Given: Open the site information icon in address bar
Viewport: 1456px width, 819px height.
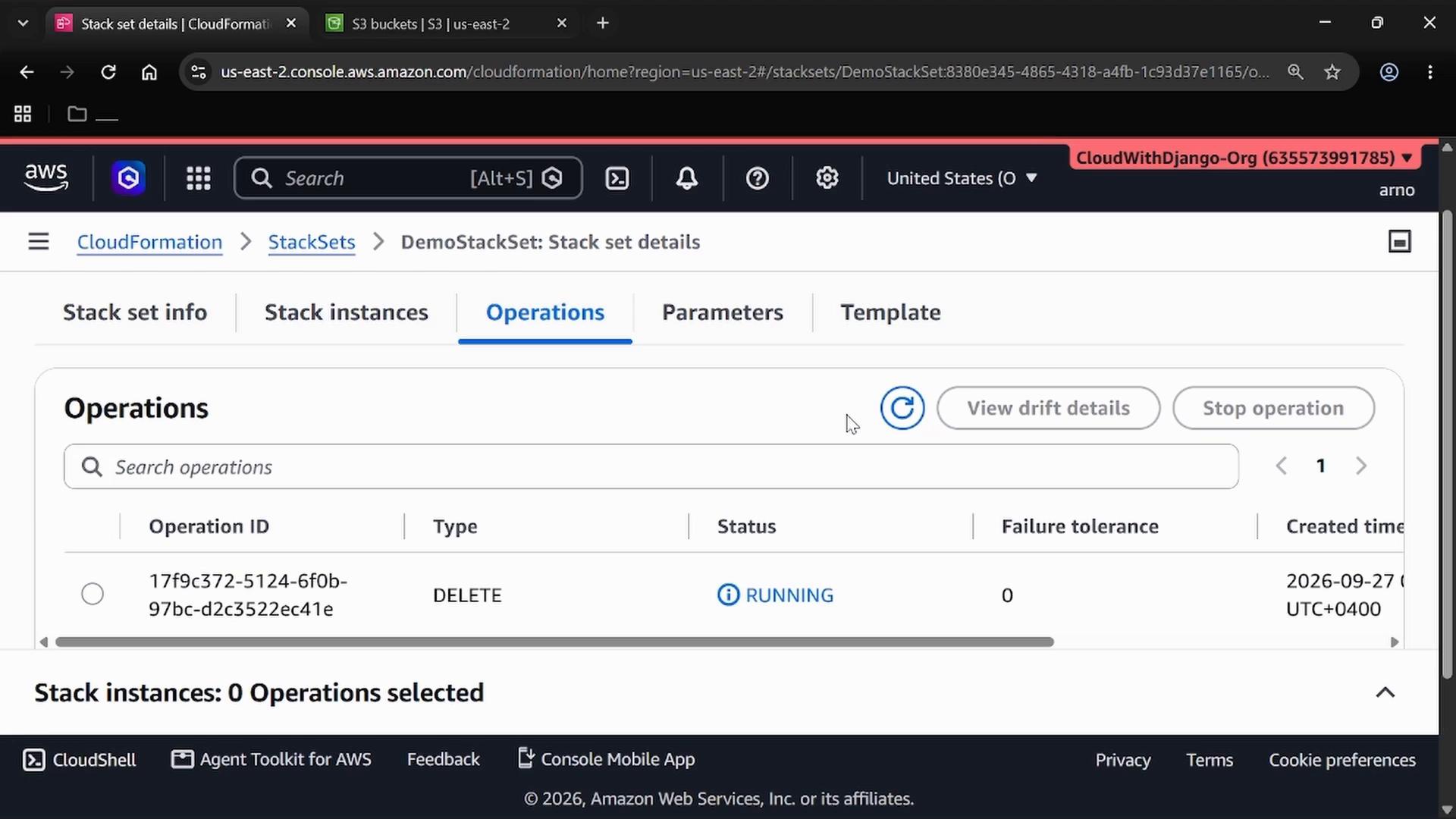Looking at the screenshot, I should (198, 72).
